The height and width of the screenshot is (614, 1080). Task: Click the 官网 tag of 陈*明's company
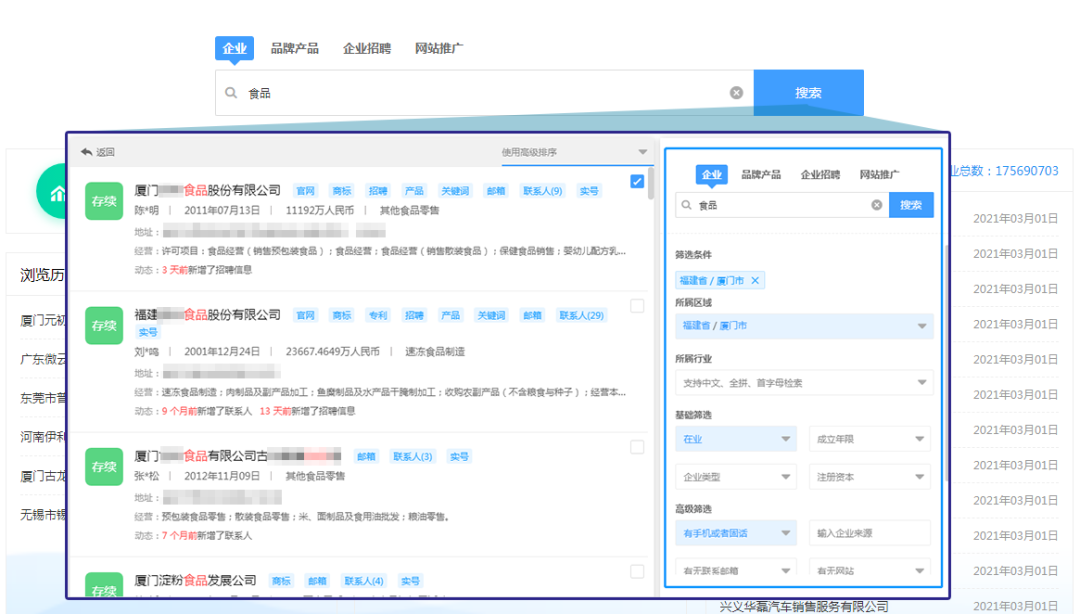[305, 191]
